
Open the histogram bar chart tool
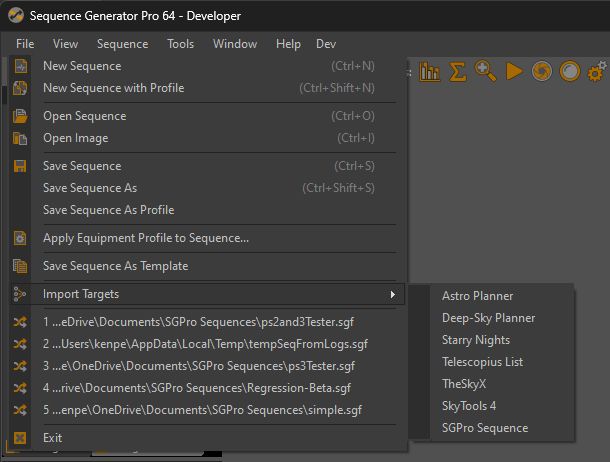pyautogui.click(x=429, y=72)
